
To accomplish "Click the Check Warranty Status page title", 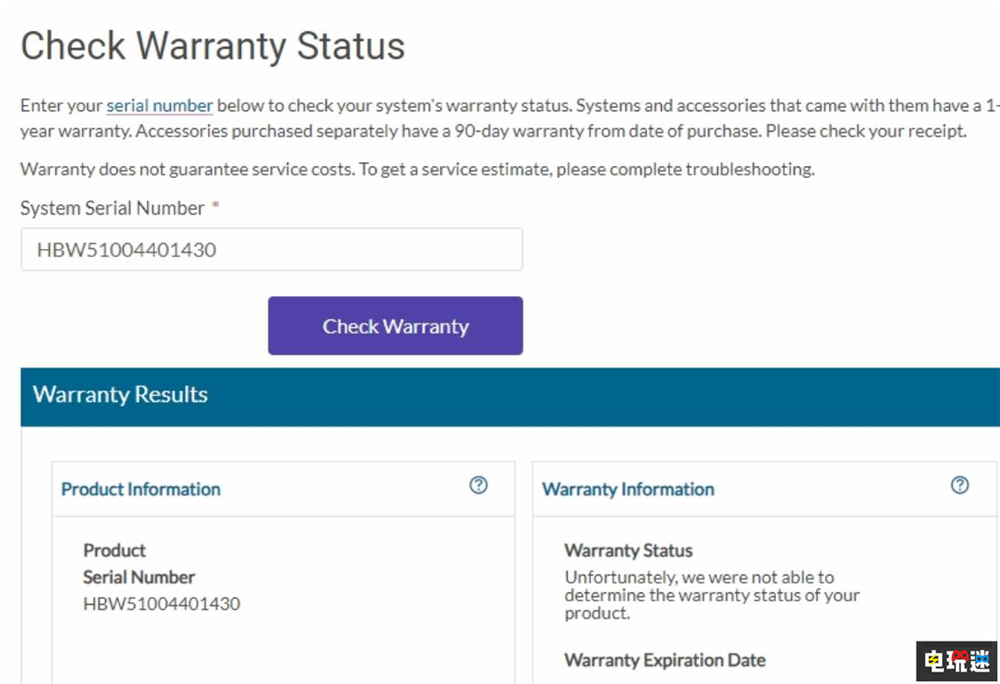I will coord(213,47).
